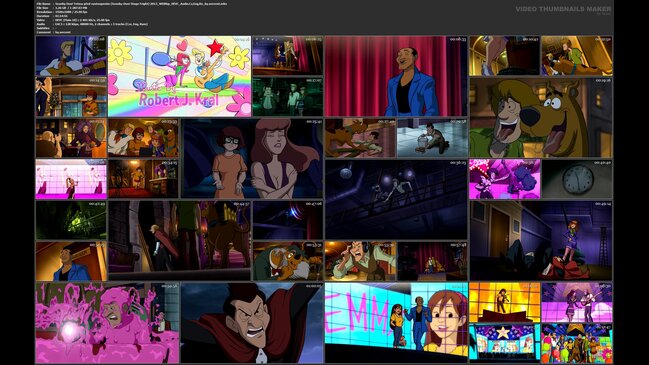The image size is (649, 365).
Task: Click the man in blue jacket before red curtain
Action: pos(396,76)
